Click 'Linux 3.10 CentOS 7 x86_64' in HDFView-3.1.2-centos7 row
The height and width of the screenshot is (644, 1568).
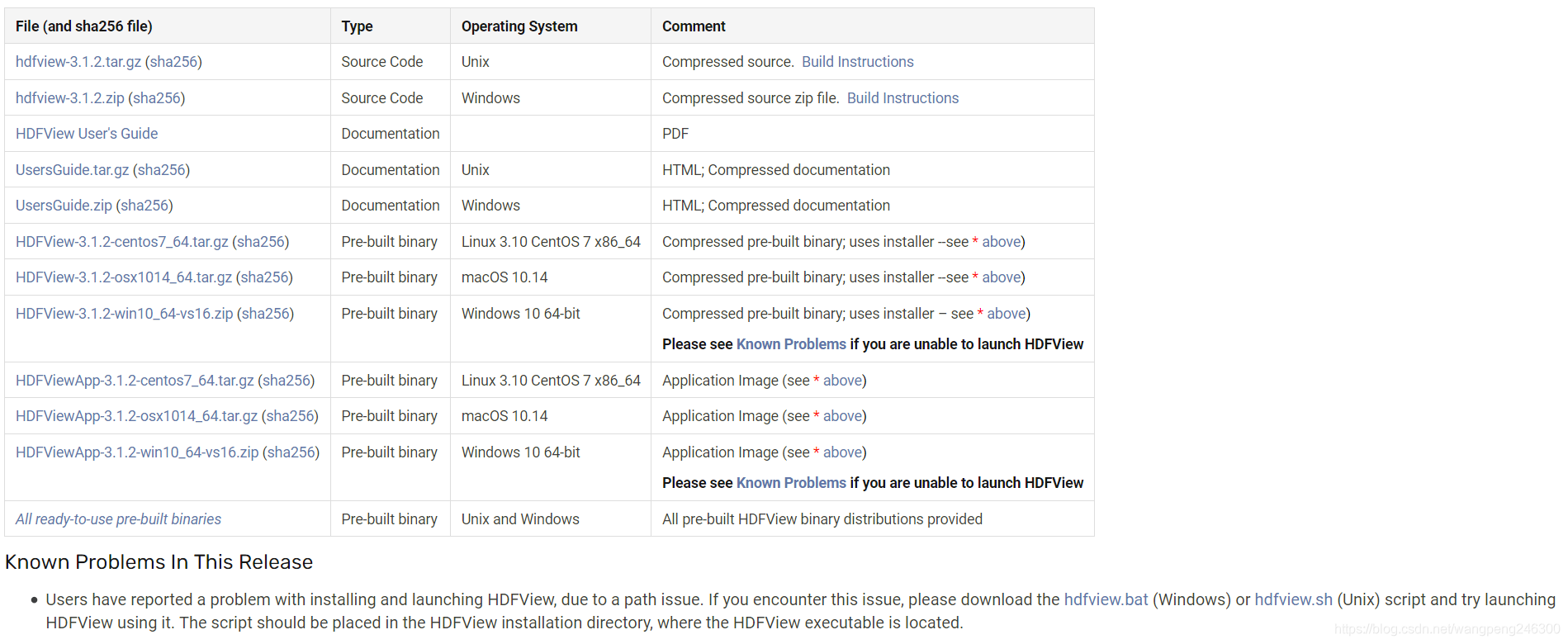coord(551,242)
